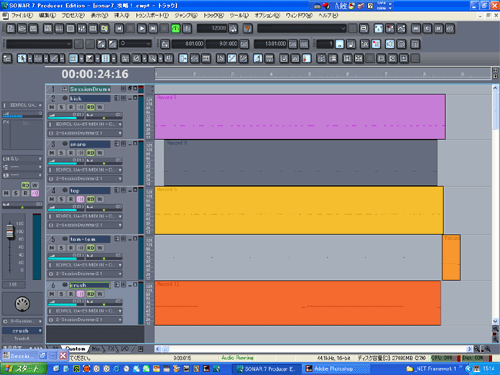
Task: Rewind to start with the transport button
Action: tap(119, 29)
